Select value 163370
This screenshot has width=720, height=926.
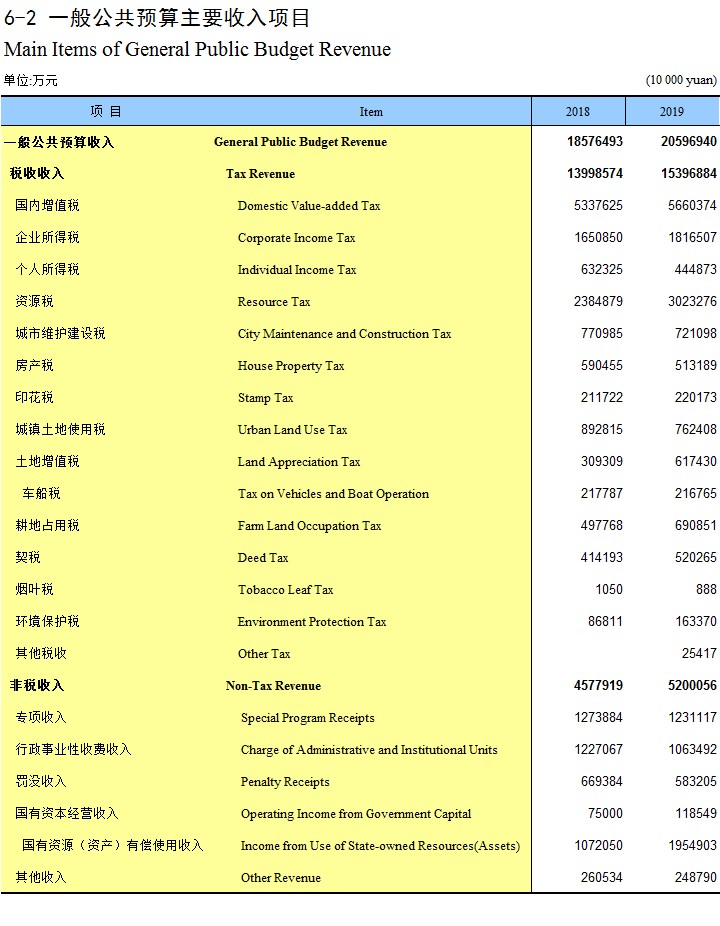pyautogui.click(x=696, y=621)
